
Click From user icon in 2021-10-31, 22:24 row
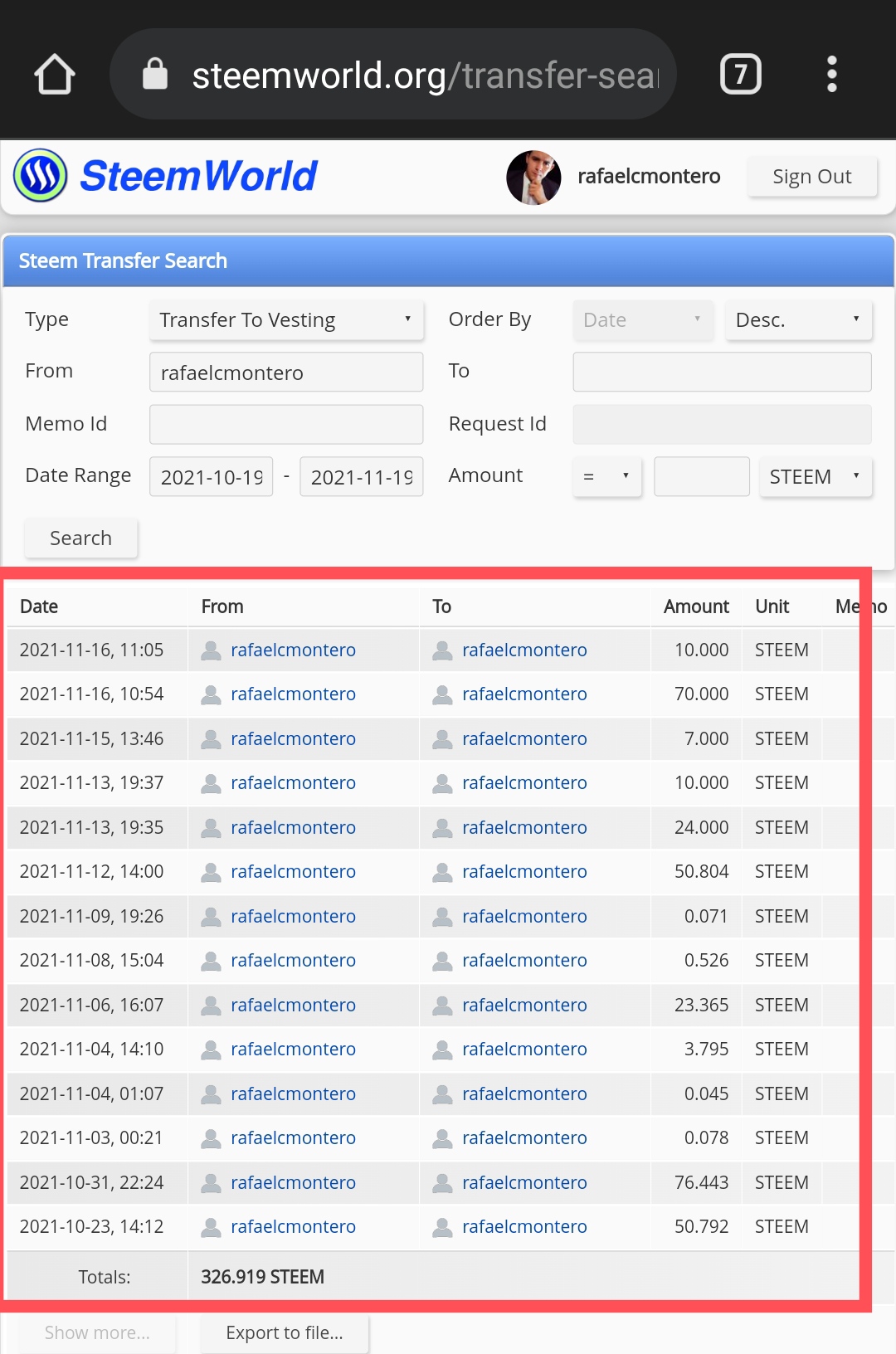212,1183
